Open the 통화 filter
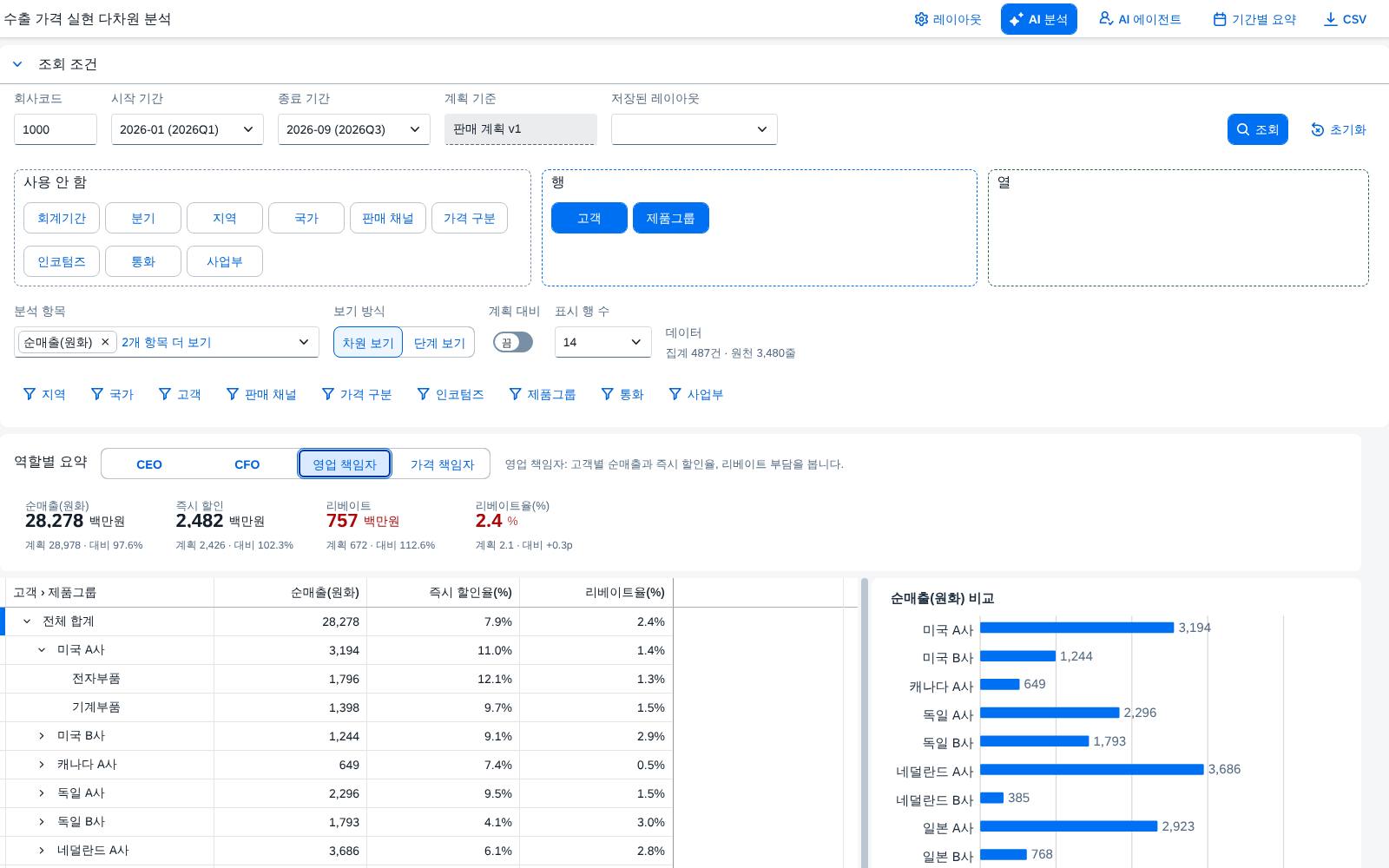 point(622,394)
